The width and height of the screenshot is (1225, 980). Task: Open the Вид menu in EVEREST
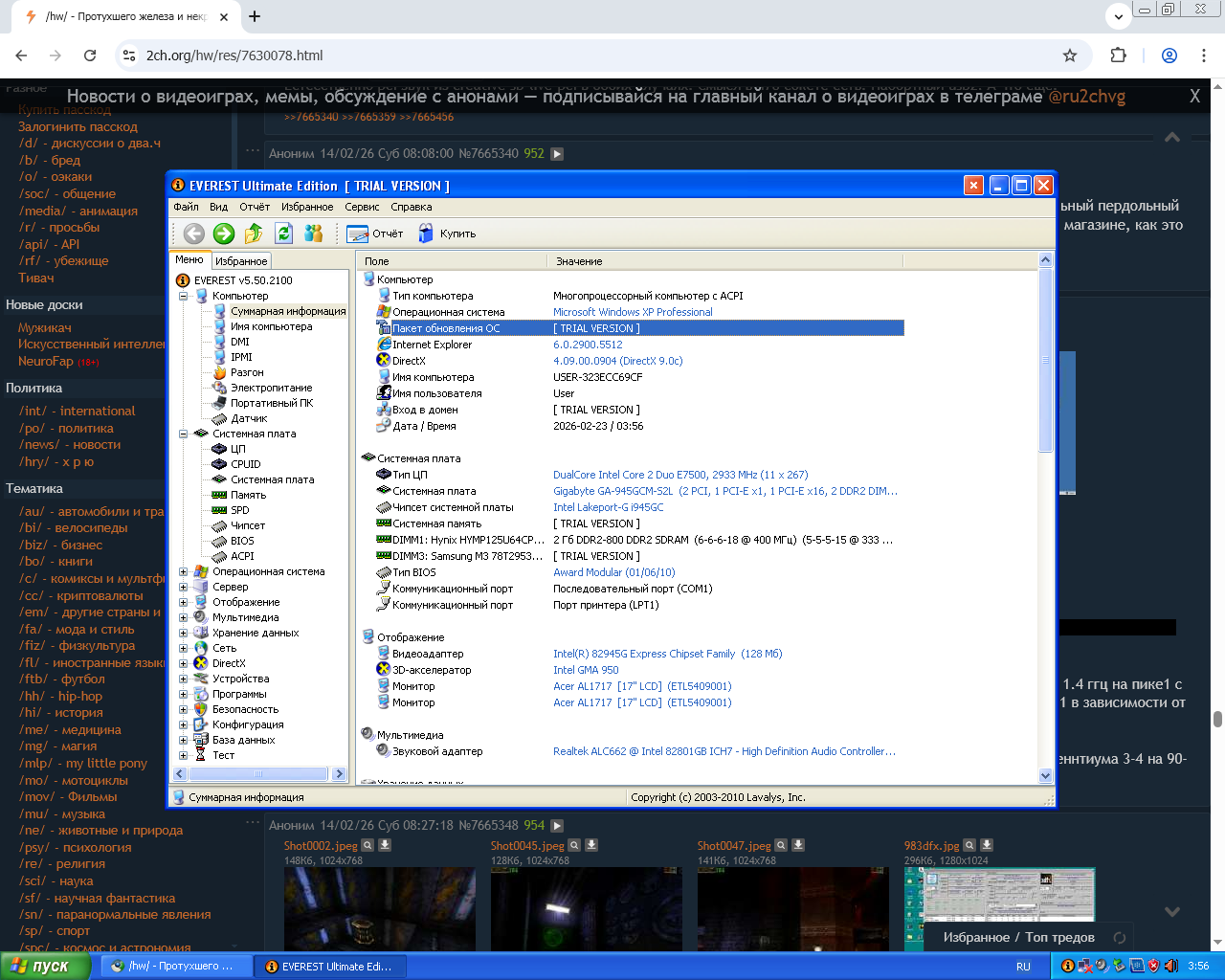(219, 207)
